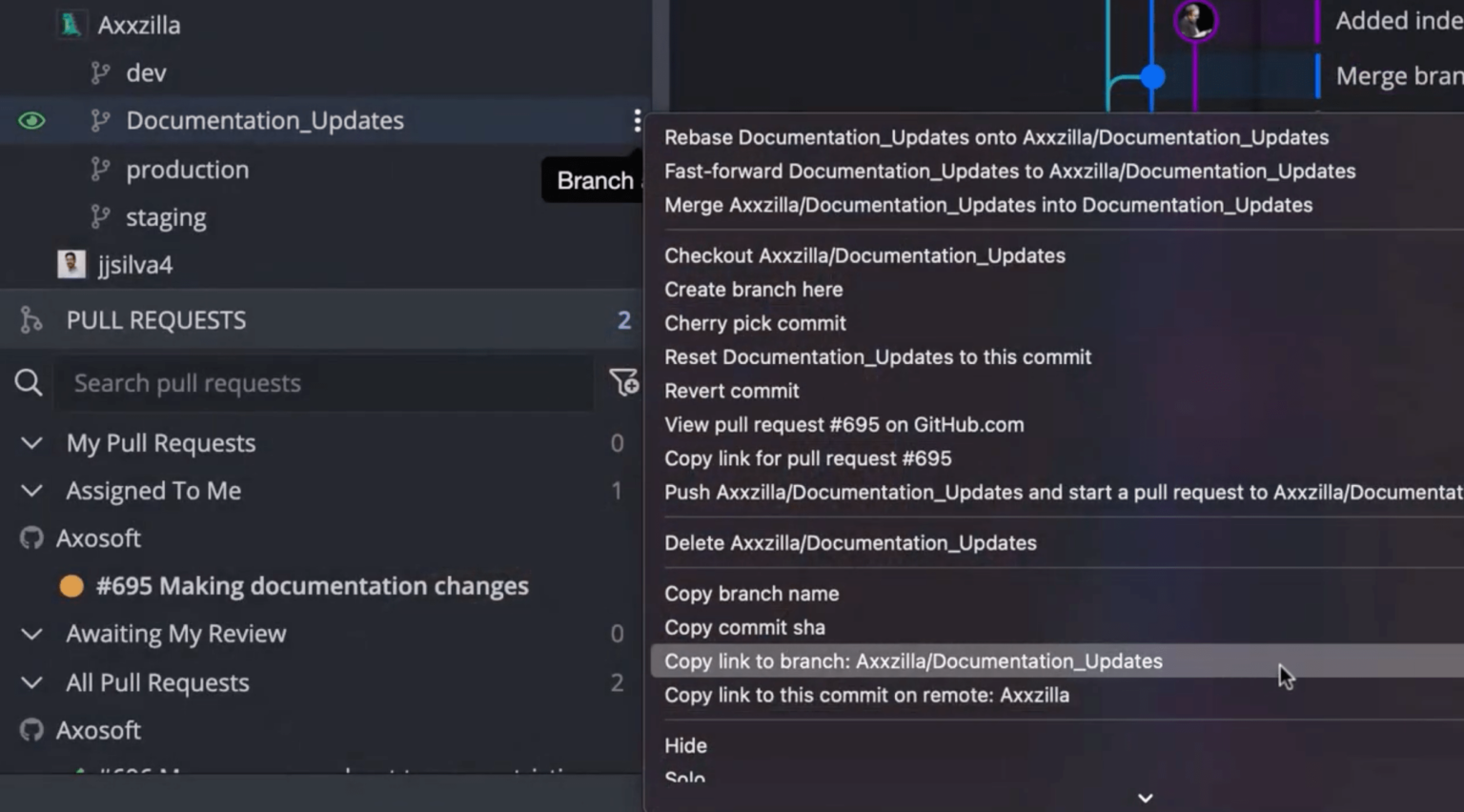Click the search magnifier icon
The width and height of the screenshot is (1464, 812).
[29, 383]
